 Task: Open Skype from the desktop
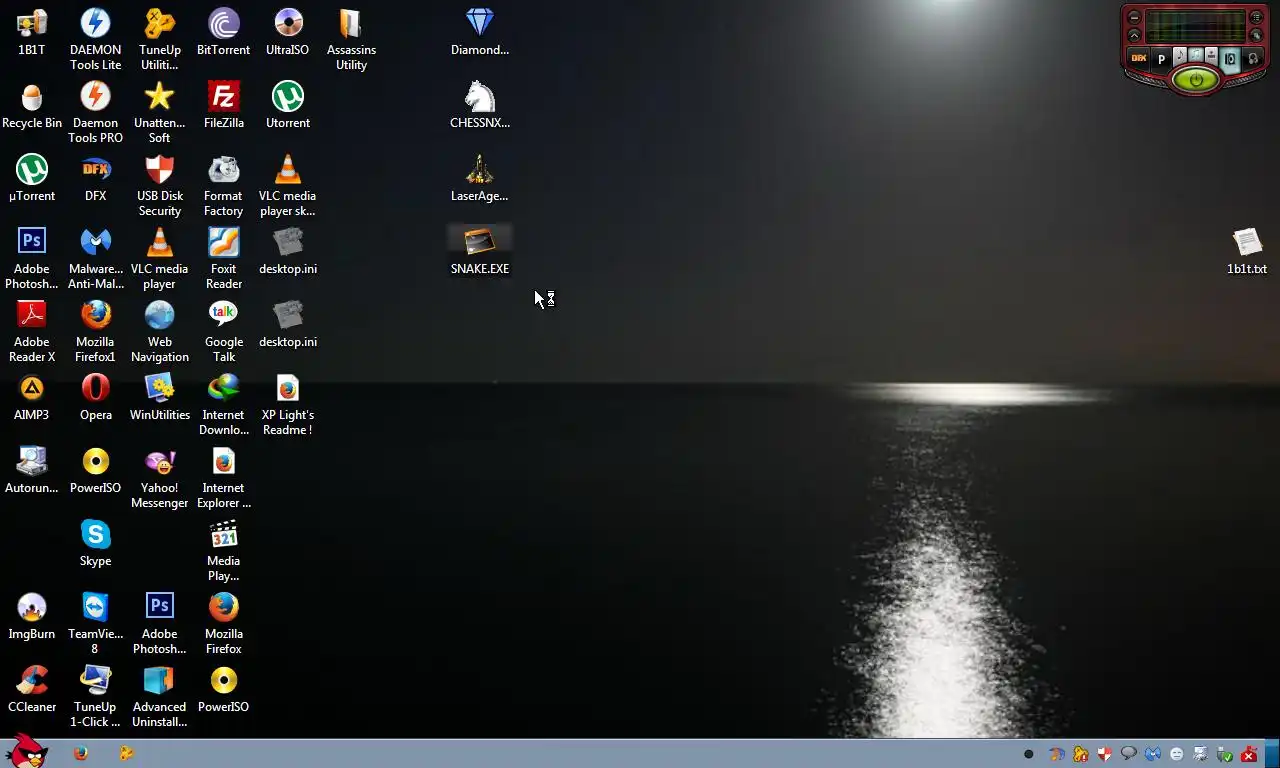[95, 543]
